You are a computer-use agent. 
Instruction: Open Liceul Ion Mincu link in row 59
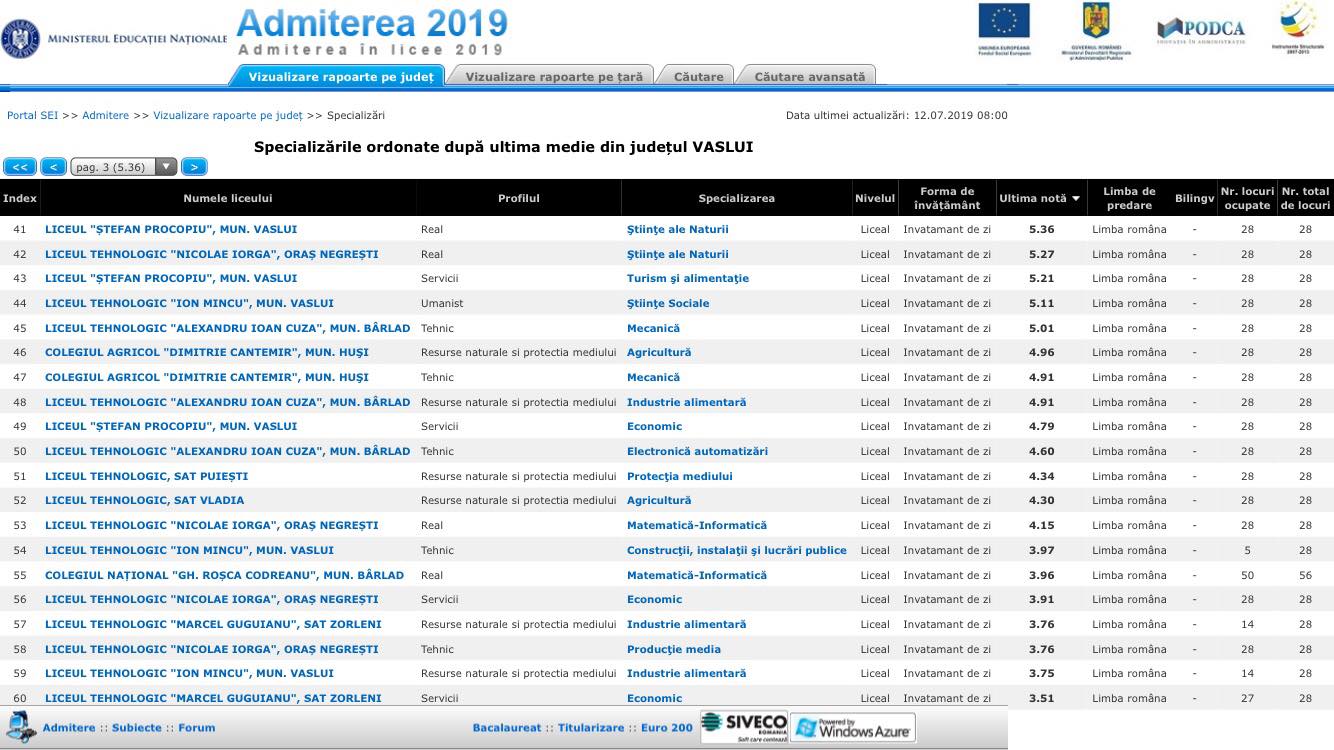pos(189,673)
